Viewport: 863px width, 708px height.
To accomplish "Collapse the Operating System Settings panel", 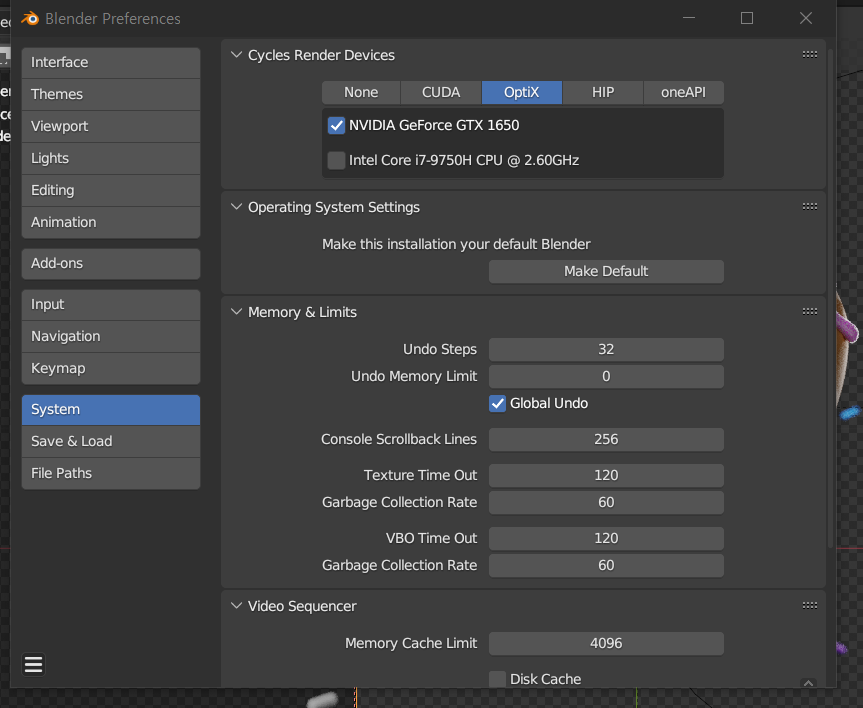I will [237, 207].
